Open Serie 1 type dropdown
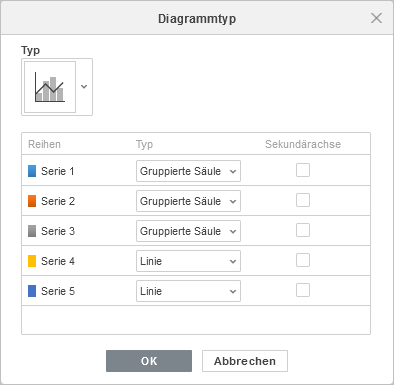This screenshot has width=394, height=385. point(188,171)
